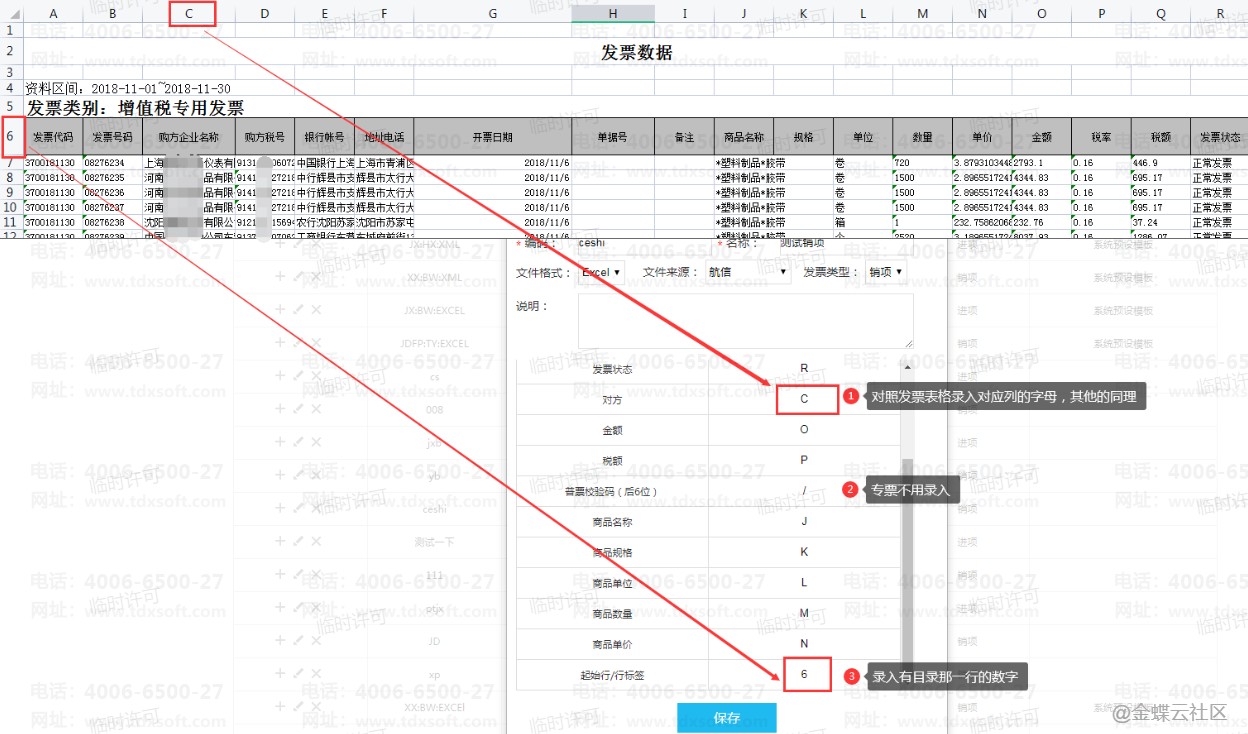1248x734 pixels.
Task: Click the pencil edit icon in the 008 row
Action: [298, 409]
